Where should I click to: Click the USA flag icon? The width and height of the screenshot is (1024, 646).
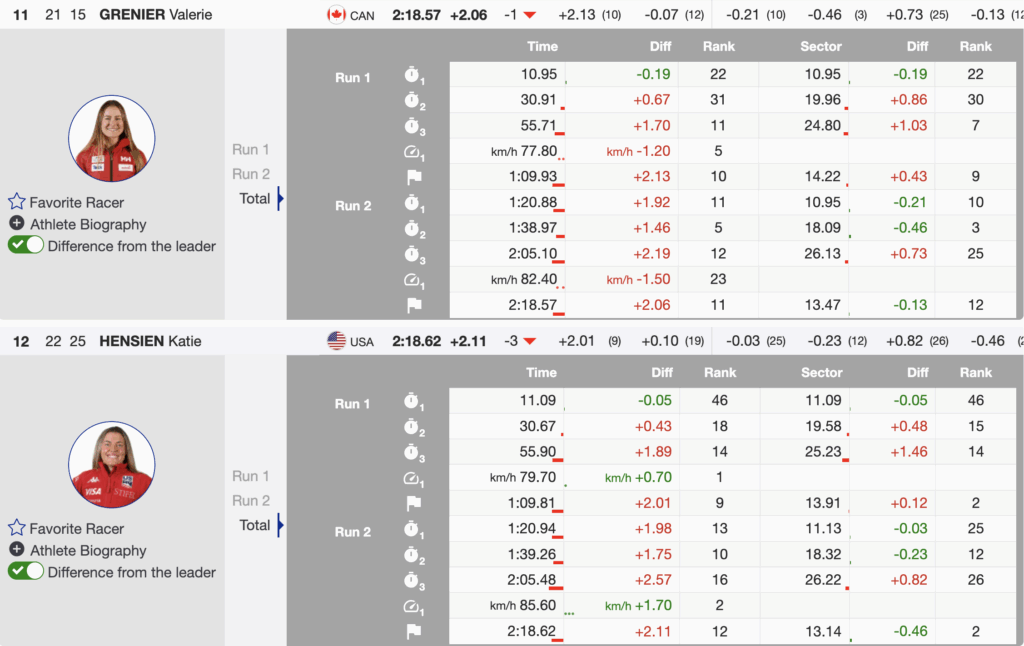[x=336, y=341]
